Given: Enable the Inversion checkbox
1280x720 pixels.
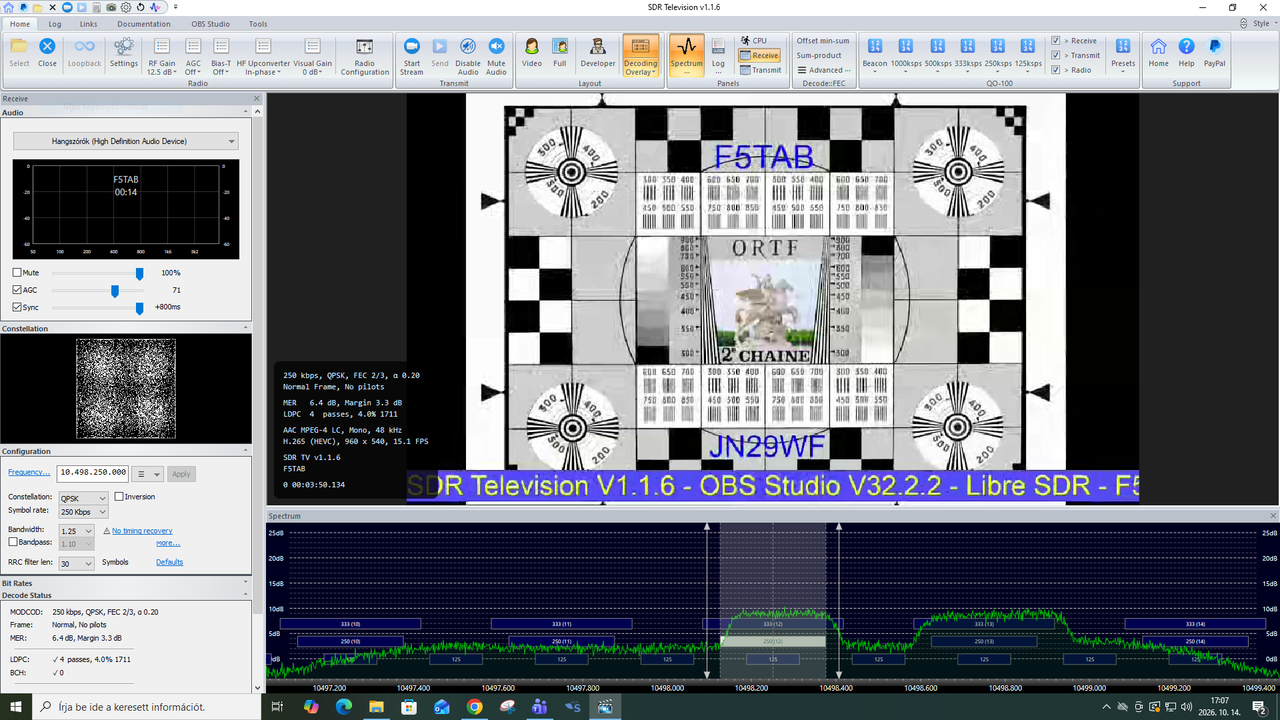Looking at the screenshot, I should point(119,497).
